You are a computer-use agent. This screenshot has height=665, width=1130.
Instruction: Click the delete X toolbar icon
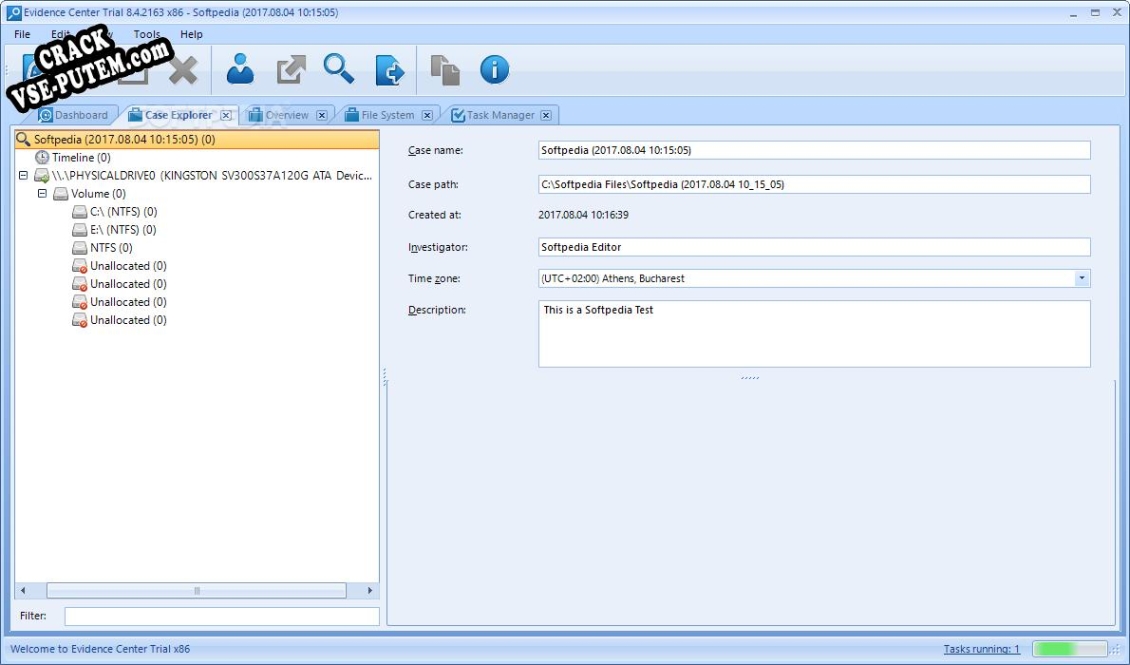[183, 71]
